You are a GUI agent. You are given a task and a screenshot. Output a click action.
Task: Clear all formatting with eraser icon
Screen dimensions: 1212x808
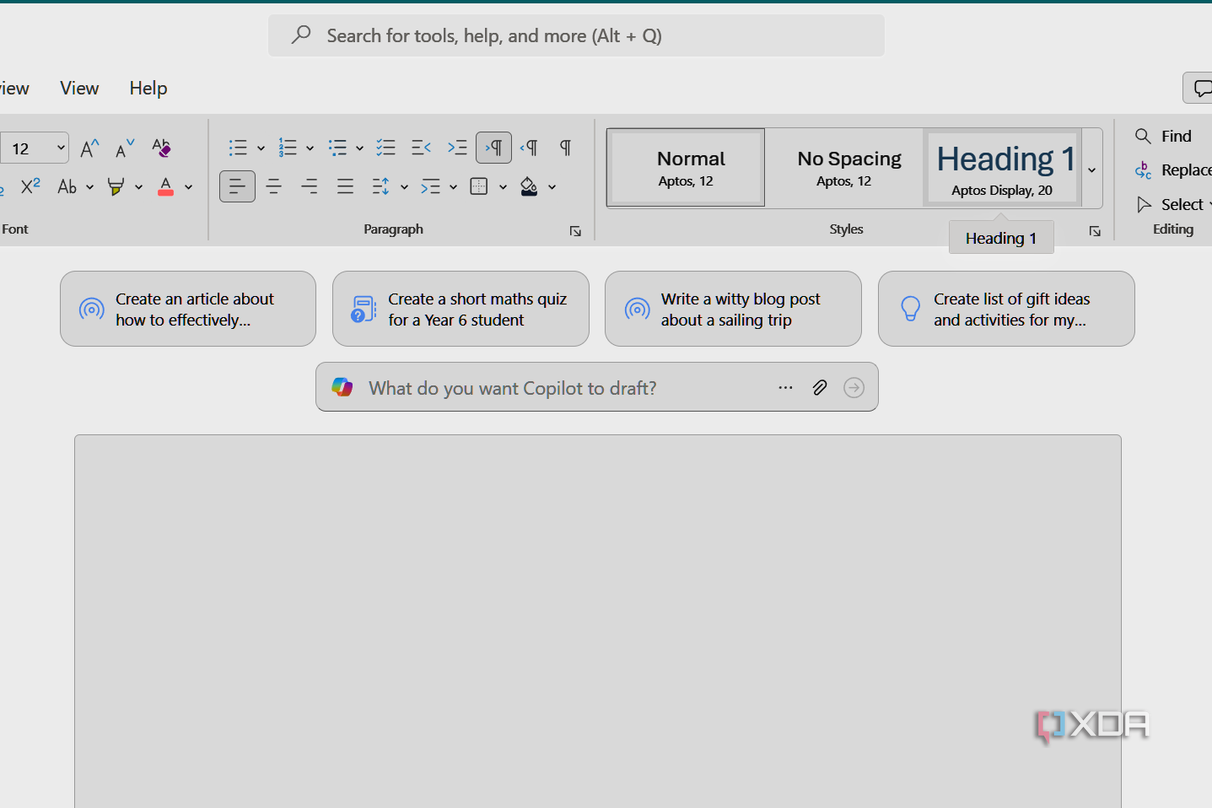click(x=161, y=148)
